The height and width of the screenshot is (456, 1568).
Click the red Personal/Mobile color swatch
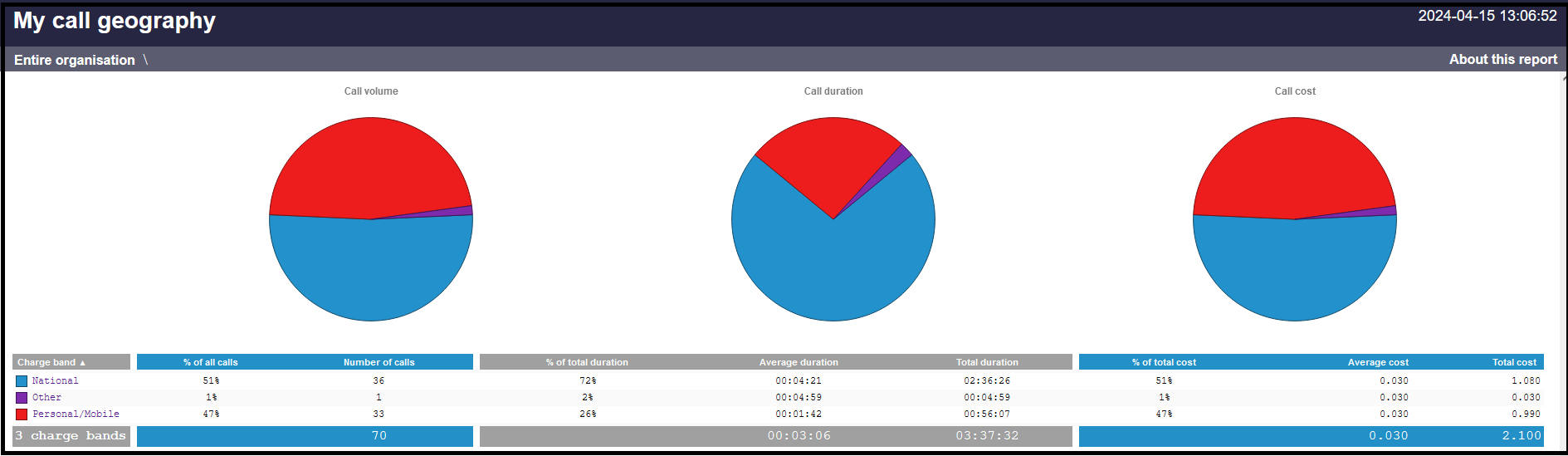click(x=22, y=414)
